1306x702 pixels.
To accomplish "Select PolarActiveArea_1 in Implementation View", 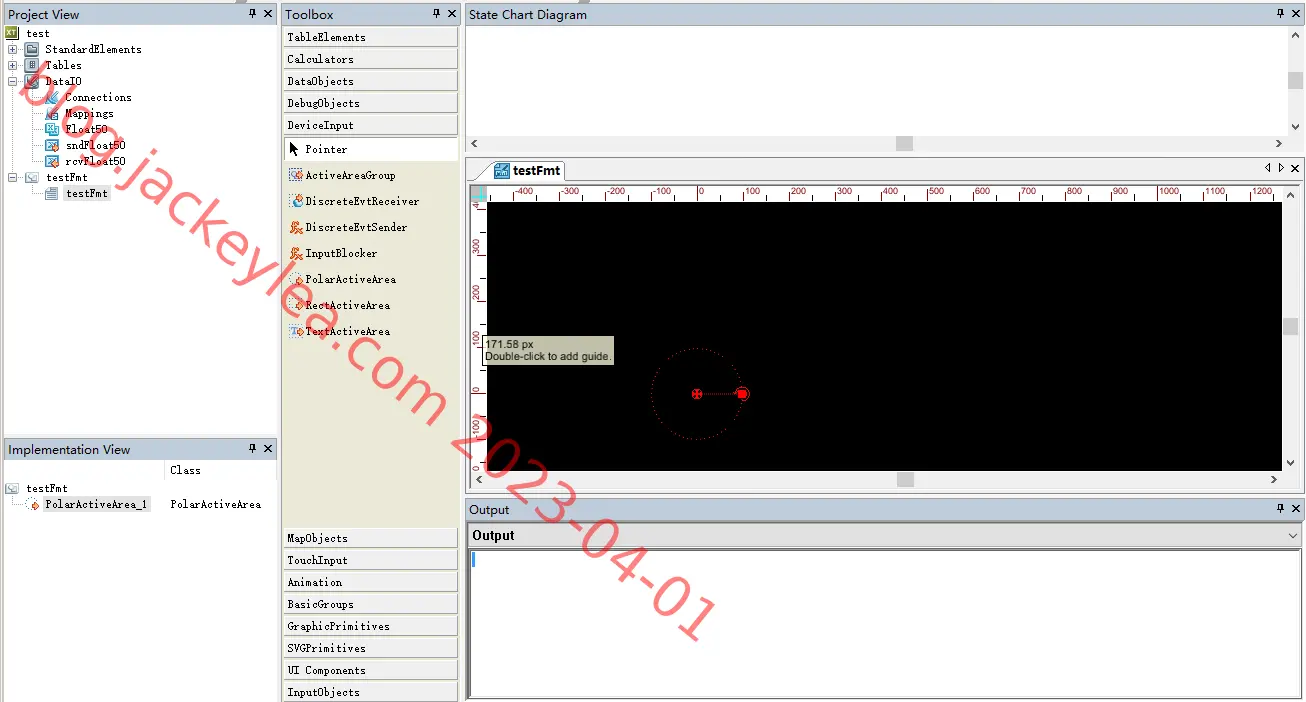I will pyautogui.click(x=96, y=505).
